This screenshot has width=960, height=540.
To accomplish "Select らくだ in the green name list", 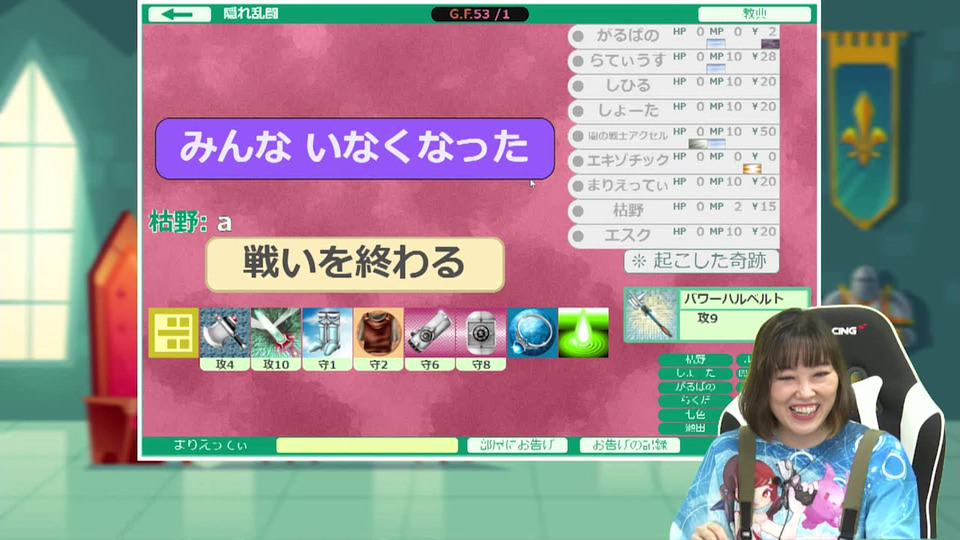I will pos(696,400).
